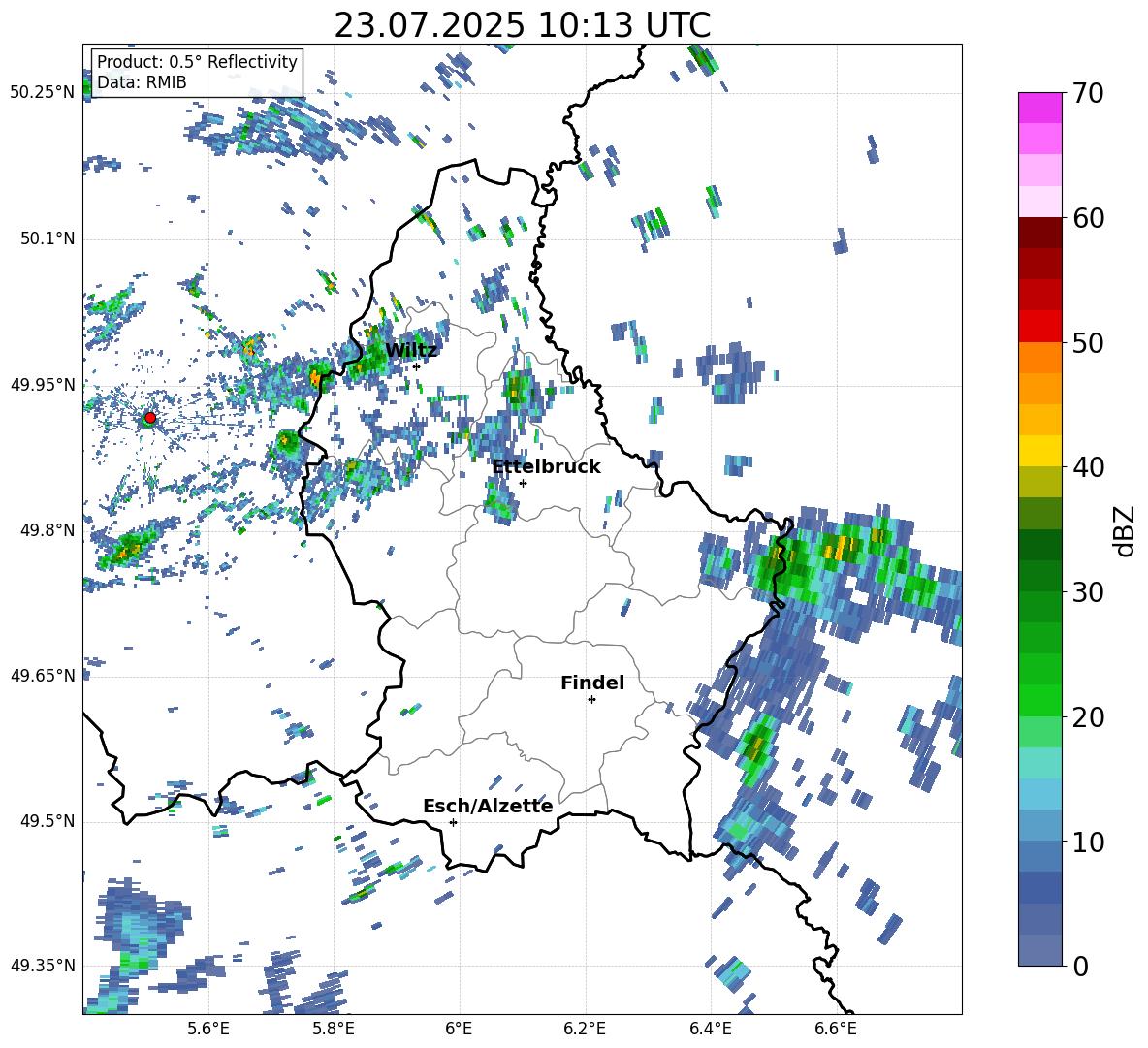Click the Findel city label

coord(592,683)
